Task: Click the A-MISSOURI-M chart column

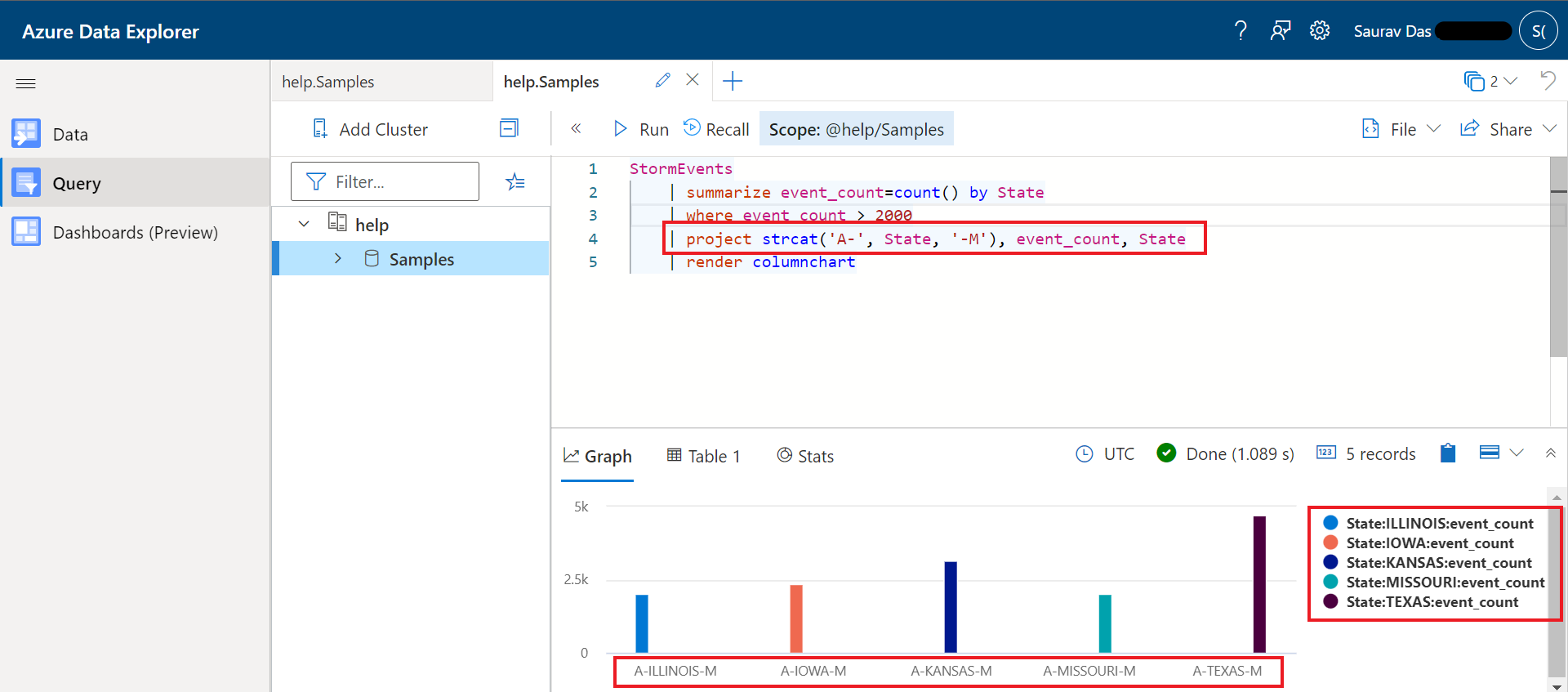Action: tap(1105, 623)
